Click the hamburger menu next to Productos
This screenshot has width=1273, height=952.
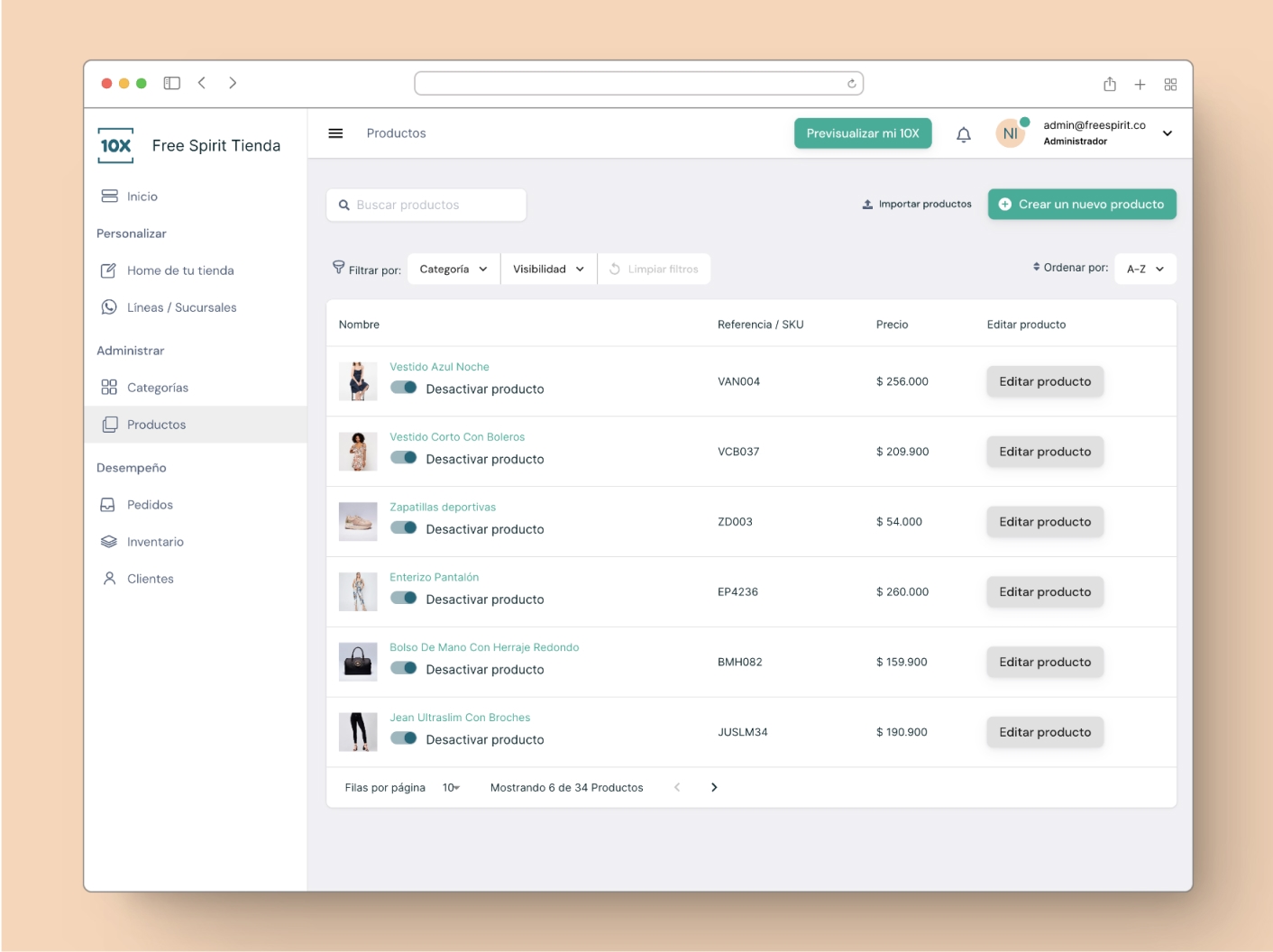(335, 133)
